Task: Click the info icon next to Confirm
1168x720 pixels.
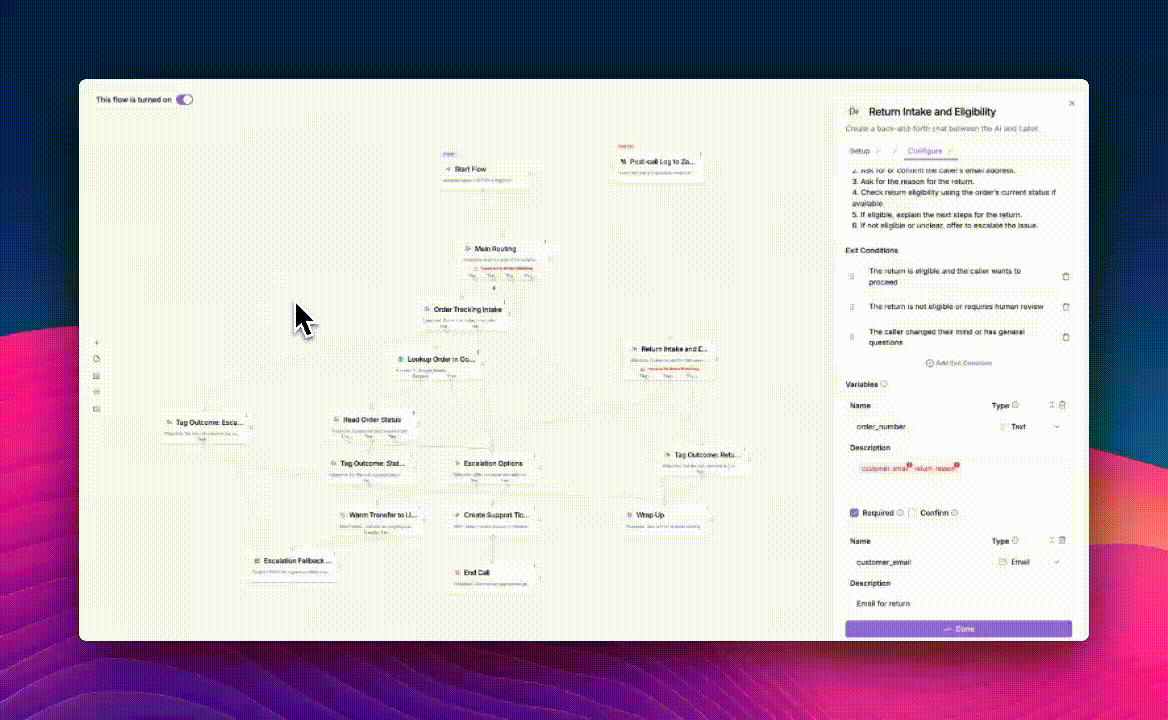Action: tap(955, 513)
